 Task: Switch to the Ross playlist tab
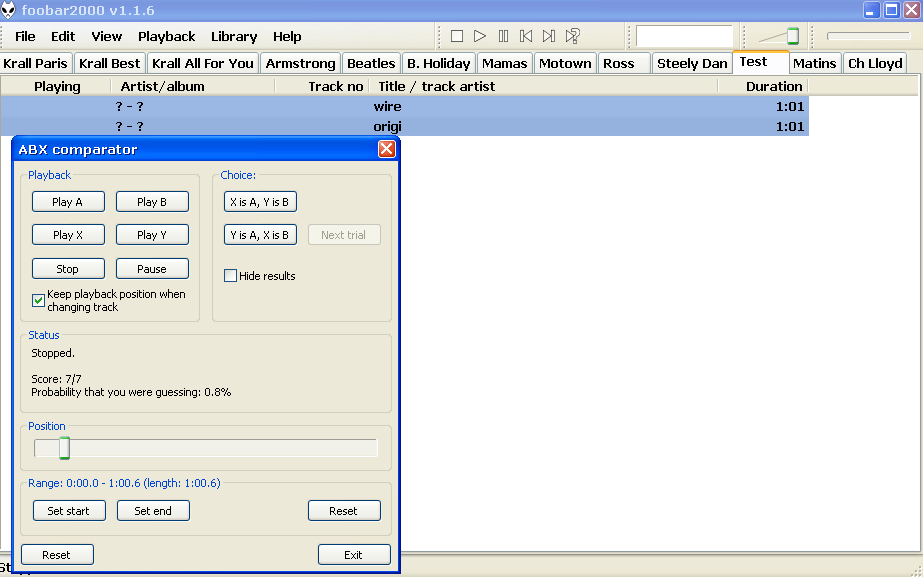coord(625,63)
